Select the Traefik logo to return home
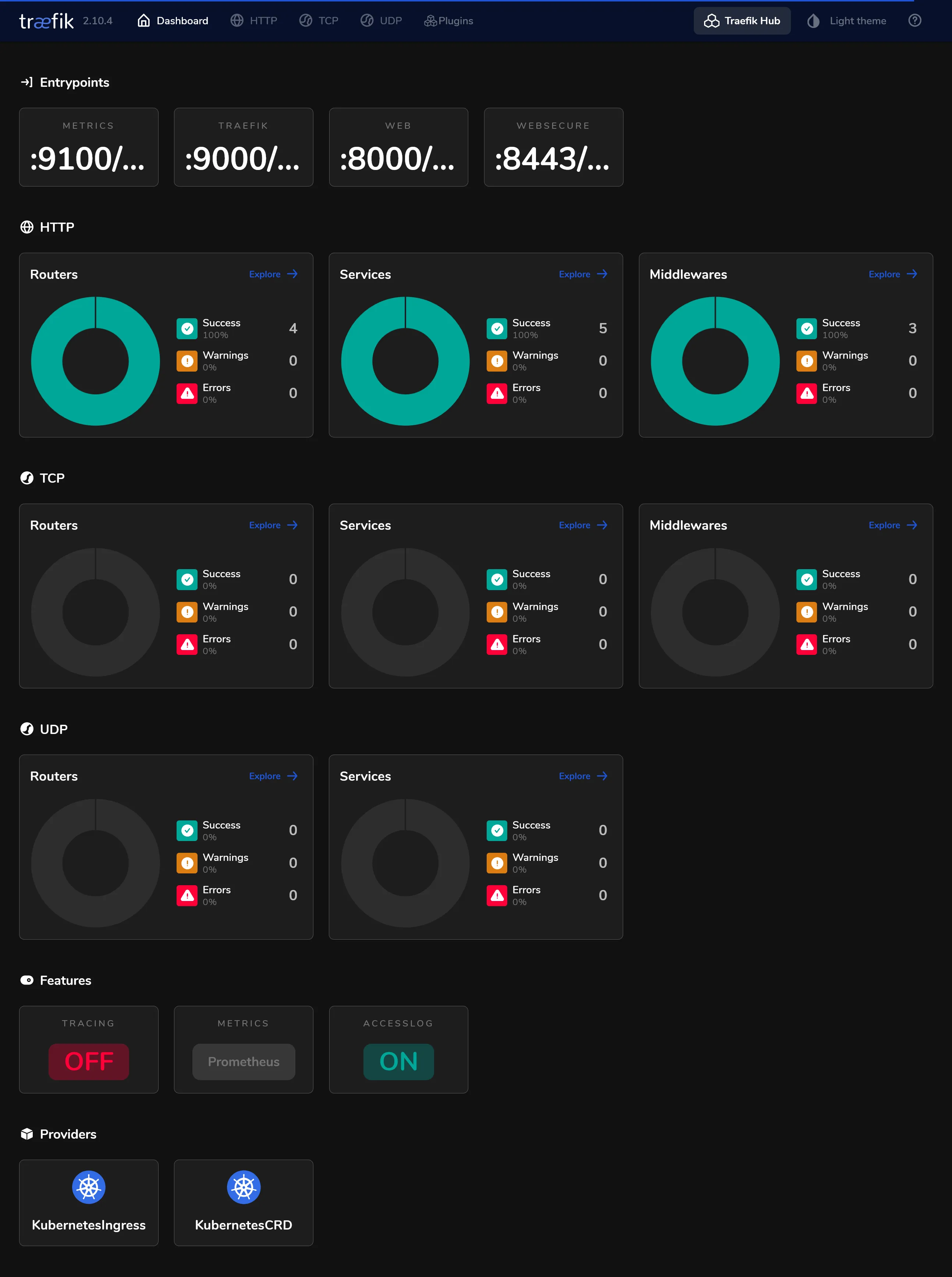This screenshot has width=952, height=1277. click(x=46, y=20)
